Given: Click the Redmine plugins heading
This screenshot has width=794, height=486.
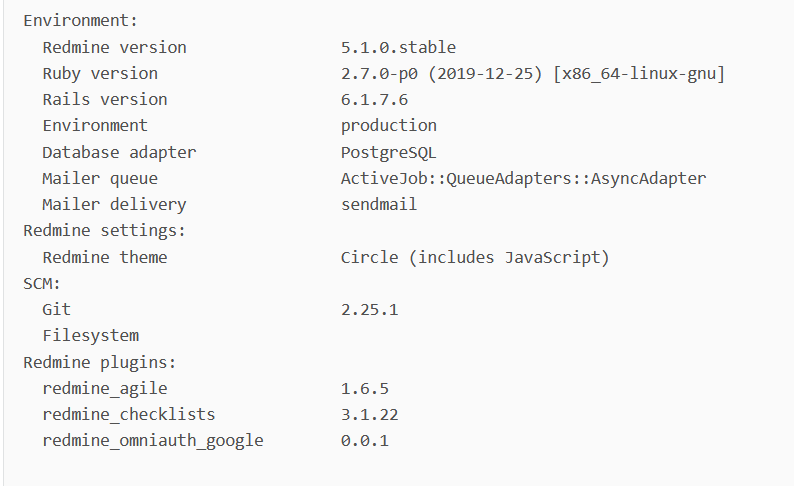Looking at the screenshot, I should [x=100, y=362].
